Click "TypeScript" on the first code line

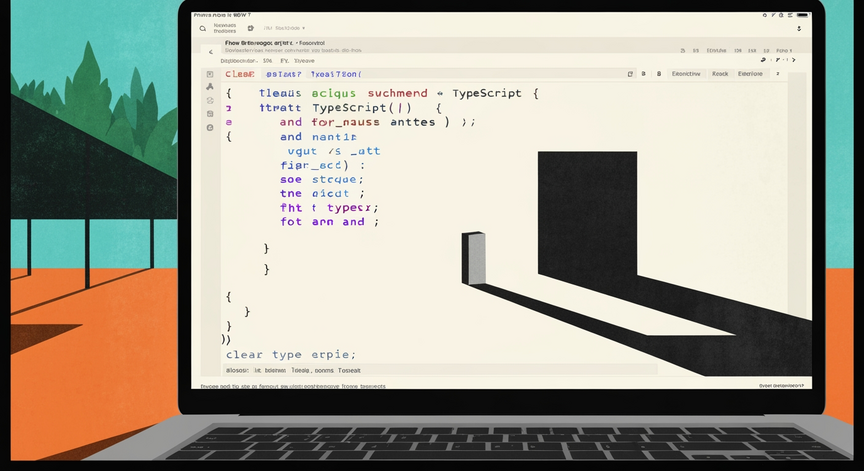487,94
